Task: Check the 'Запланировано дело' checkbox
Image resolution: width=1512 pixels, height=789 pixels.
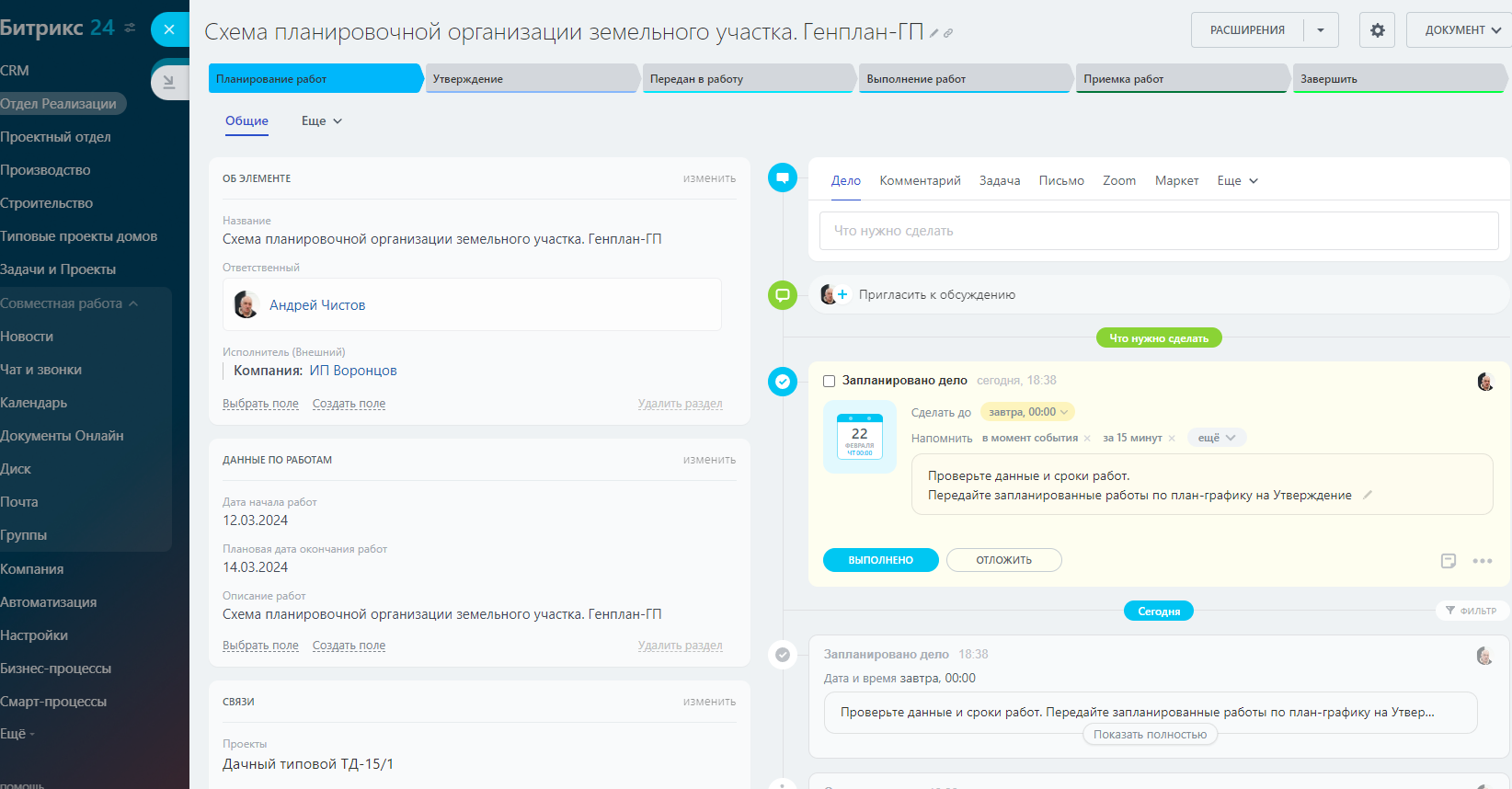Action: click(x=829, y=381)
